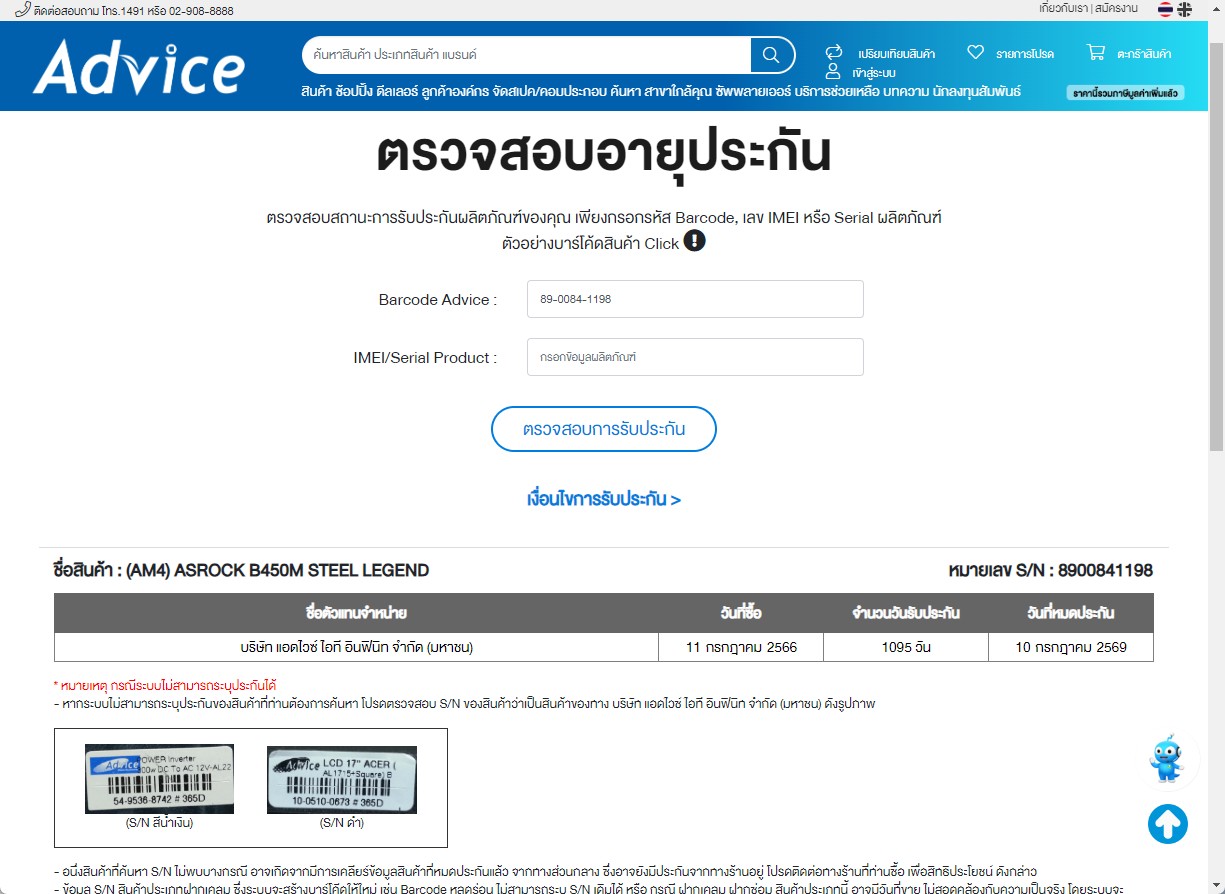Screen dimensions: 1225x894
Task: Click the Thai flag language icon
Action: pos(1166,9)
